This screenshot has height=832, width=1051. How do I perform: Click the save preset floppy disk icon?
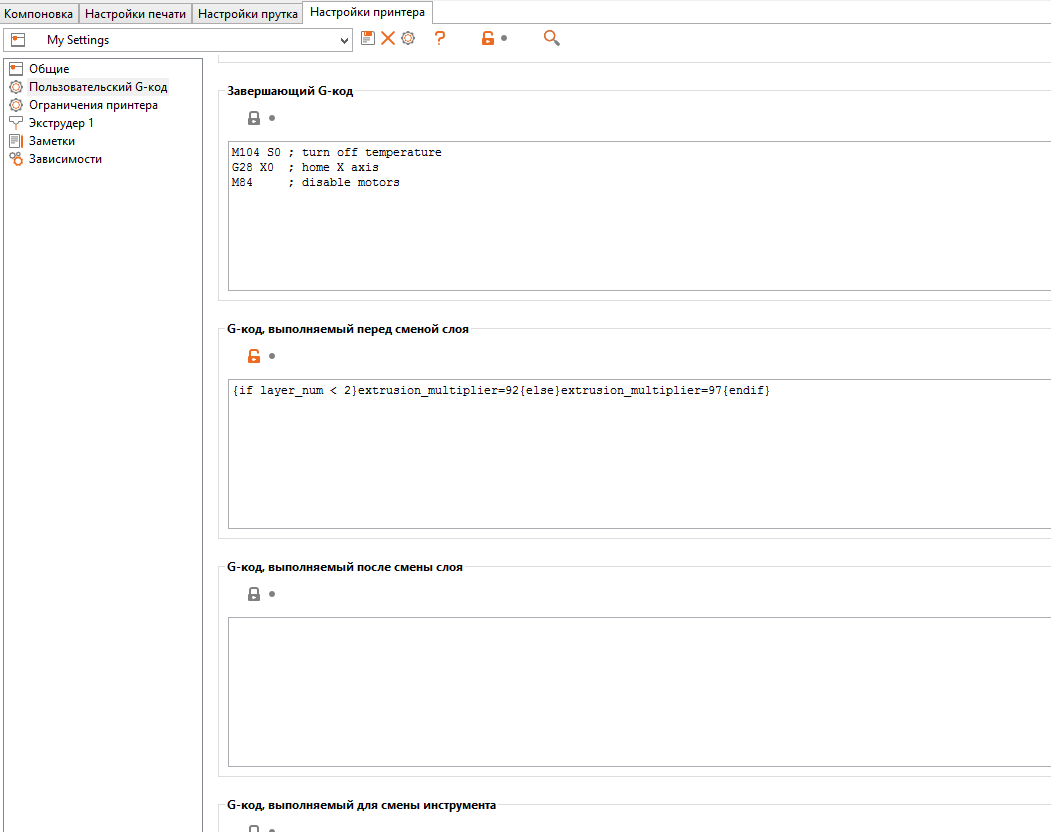(368, 38)
